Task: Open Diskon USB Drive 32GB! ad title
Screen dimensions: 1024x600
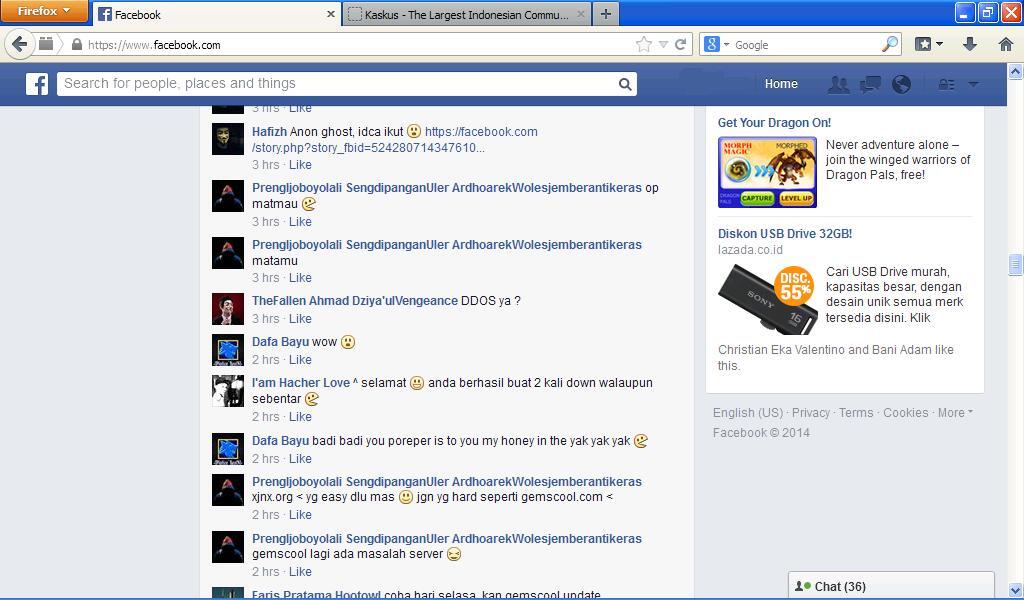Action: coord(784,233)
